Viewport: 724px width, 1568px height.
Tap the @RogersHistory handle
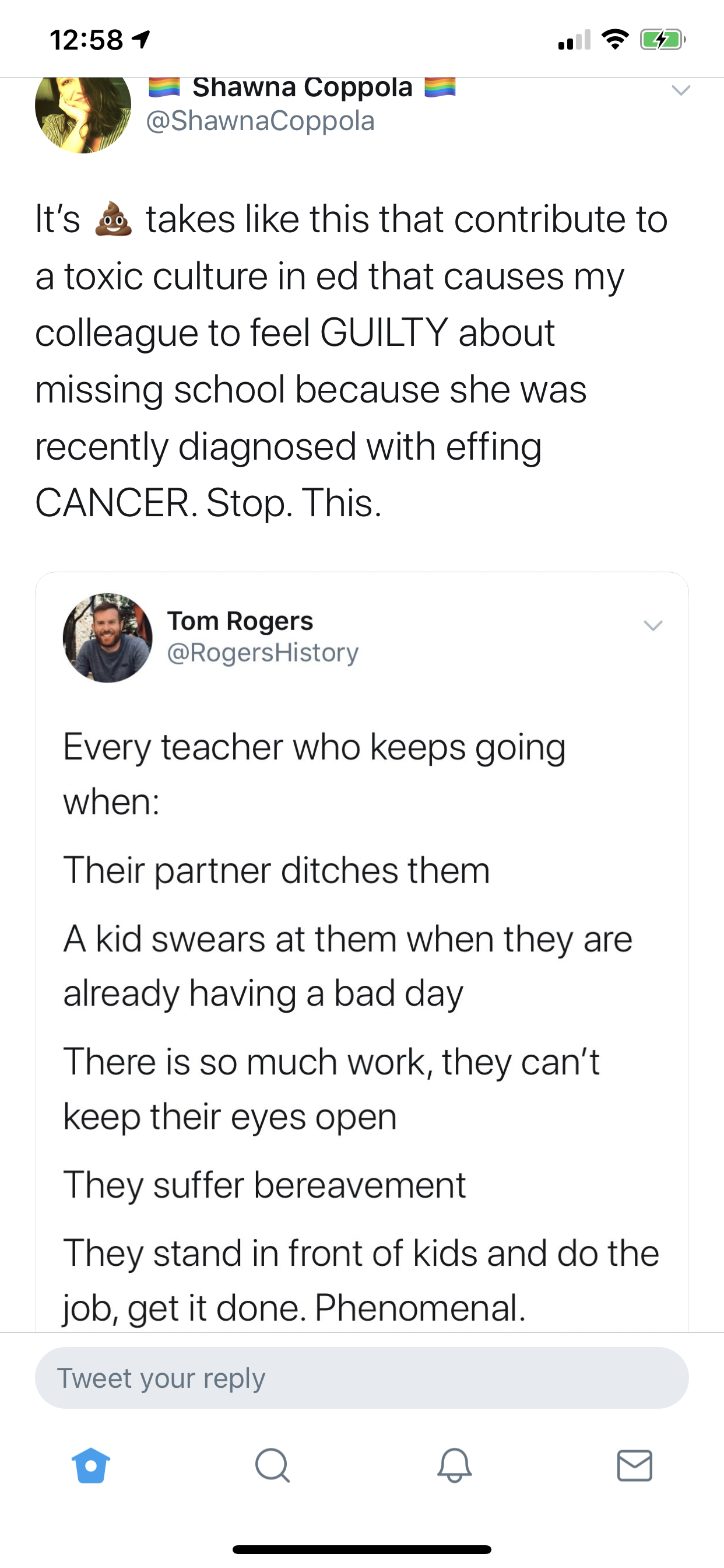[263, 653]
